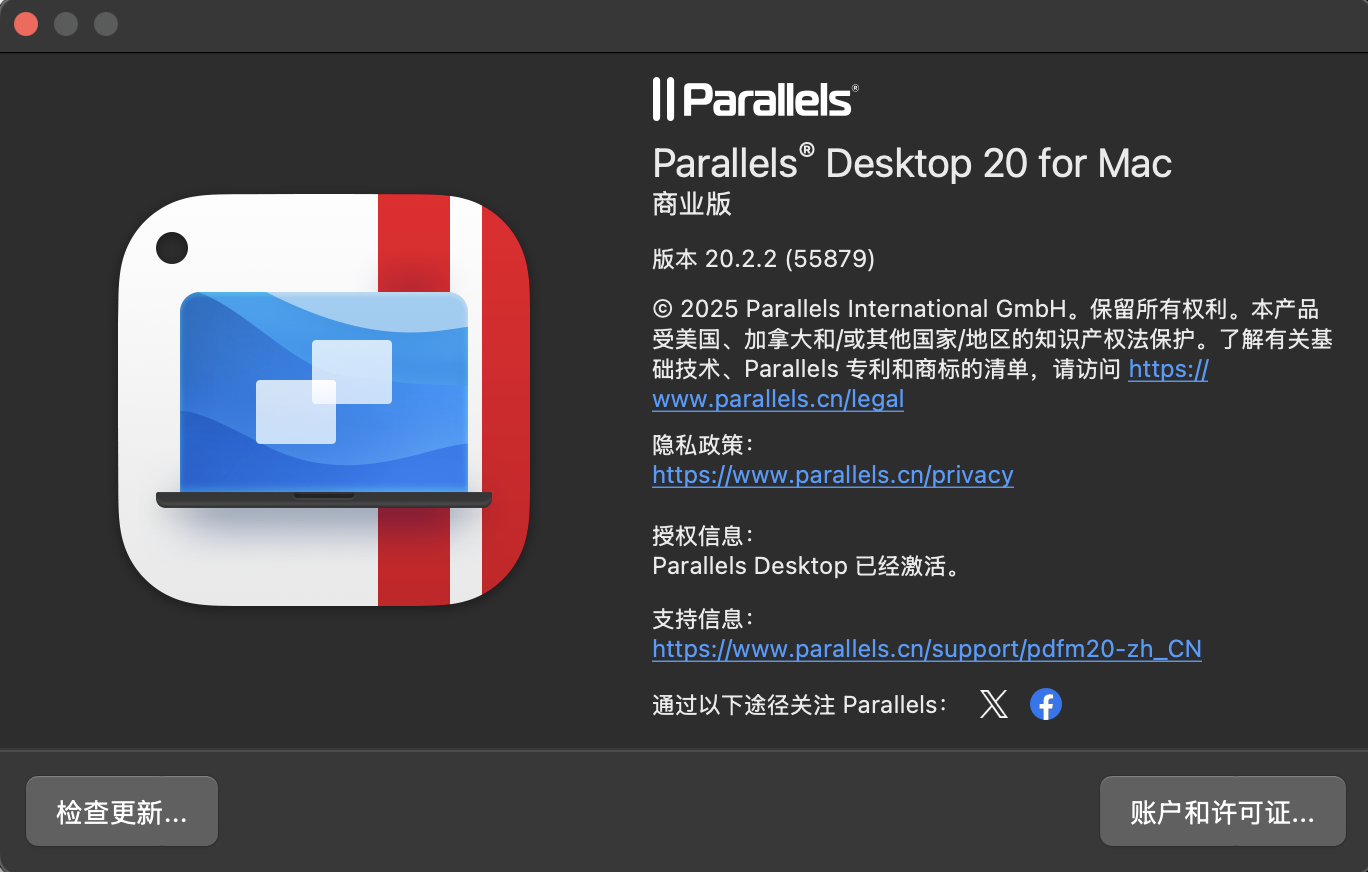The height and width of the screenshot is (872, 1368).
Task: Click the black circle on the app icon
Action: click(173, 245)
